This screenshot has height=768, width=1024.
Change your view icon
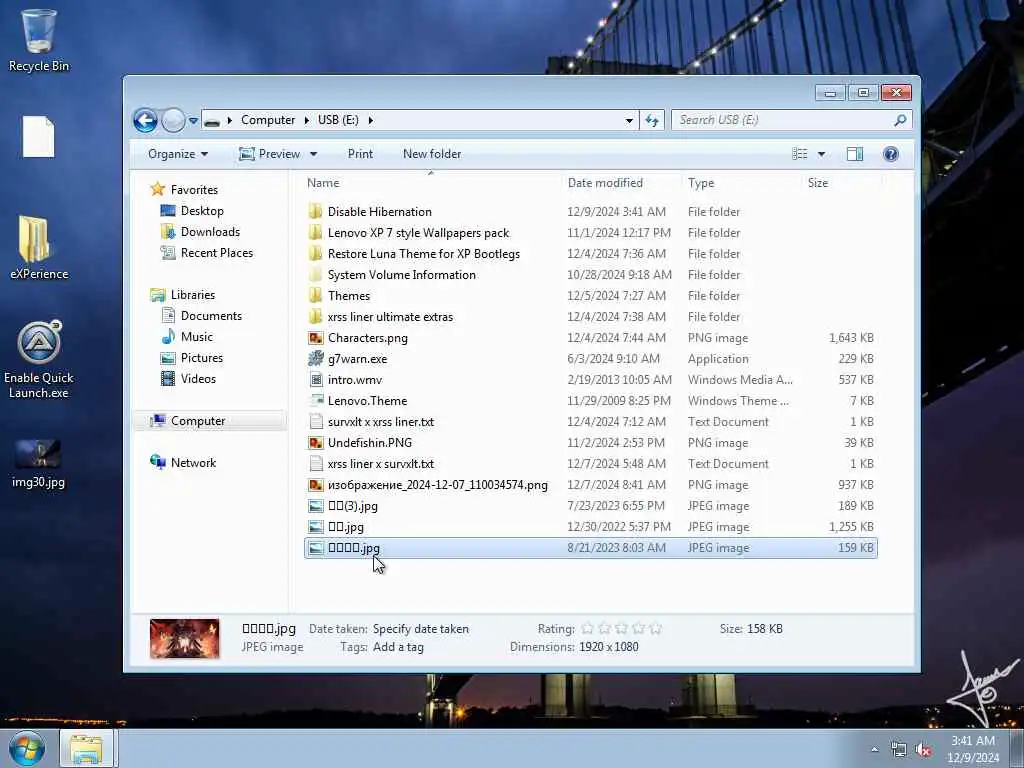800,154
